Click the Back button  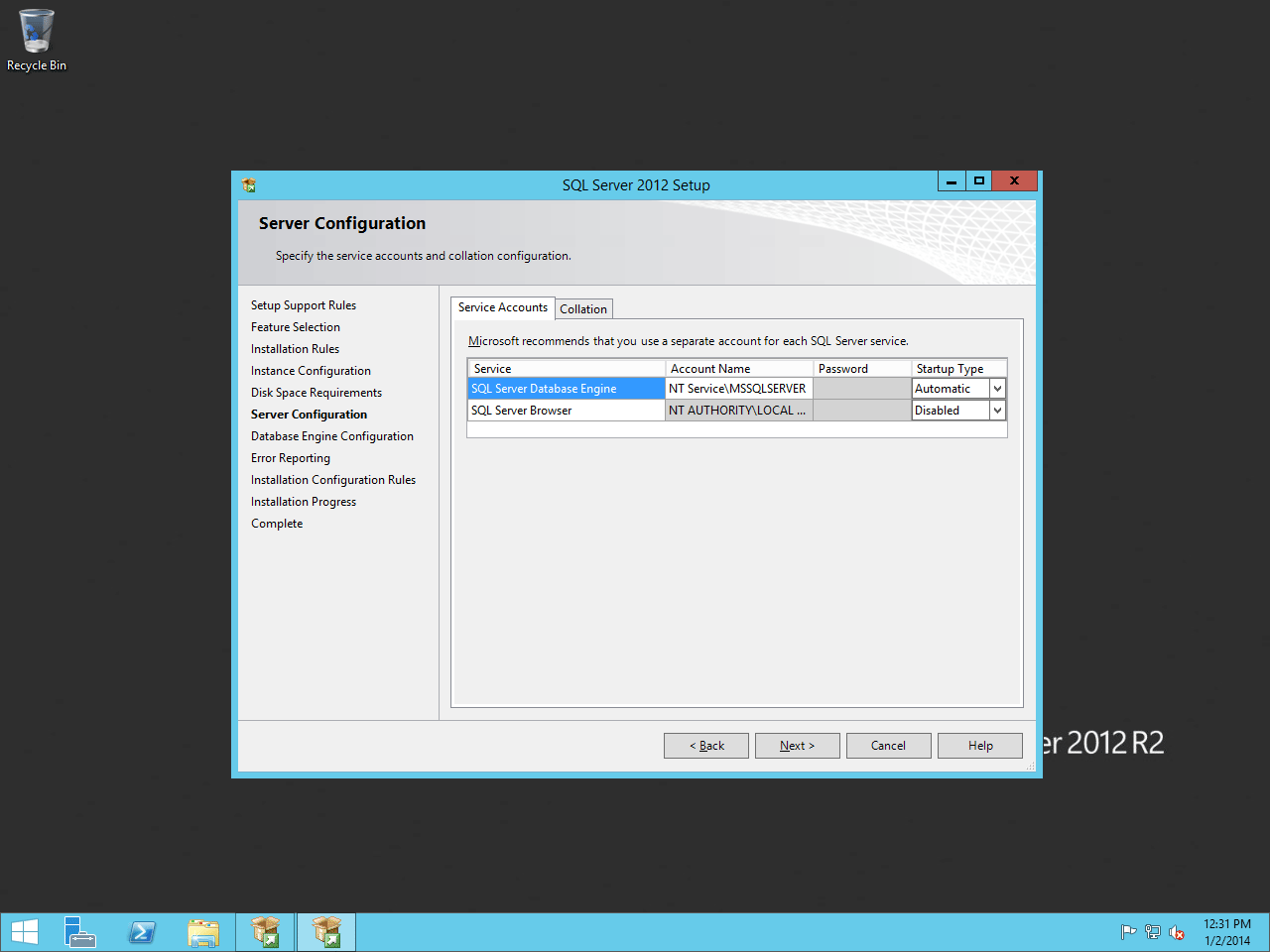pyautogui.click(x=706, y=746)
